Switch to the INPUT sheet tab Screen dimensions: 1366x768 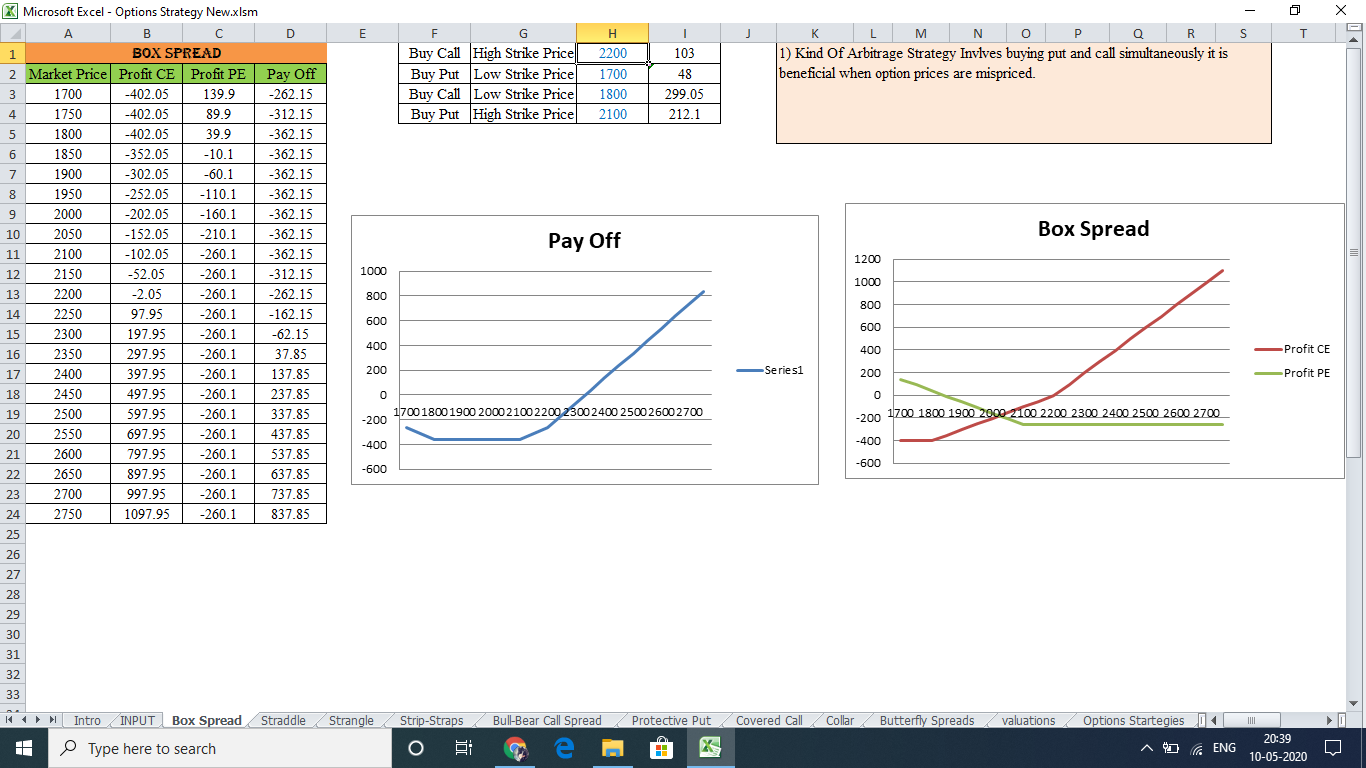coord(137,720)
